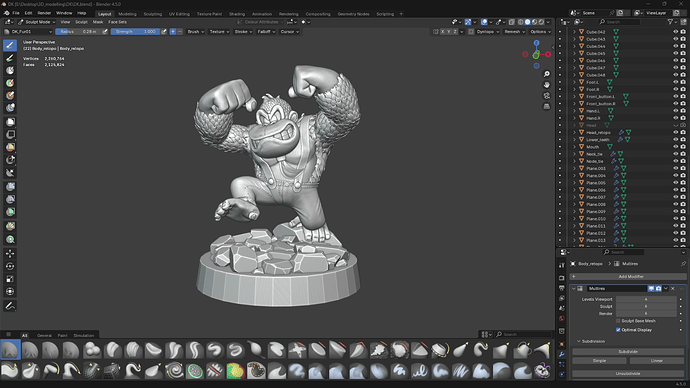Pick the spiral brush in second asset row
The height and width of the screenshot is (388, 690).
point(174,370)
